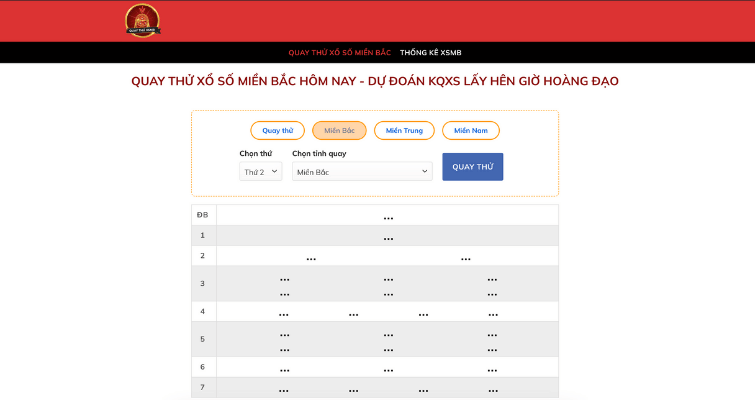Viewport: 755px width, 400px height.
Task: Click the prize row 3 label cell
Action: 203,284
